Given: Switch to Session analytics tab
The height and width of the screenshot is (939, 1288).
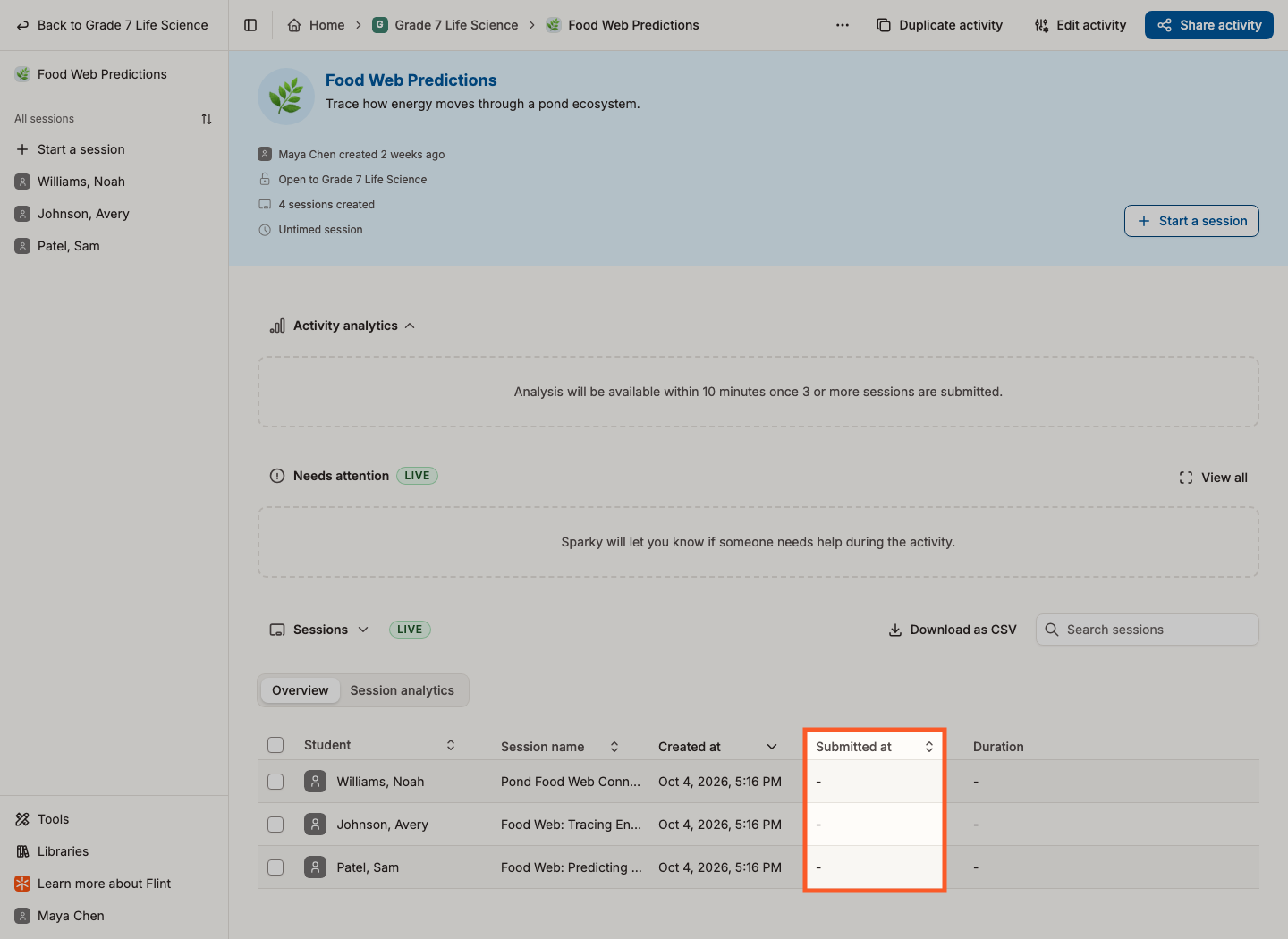Looking at the screenshot, I should [402, 690].
